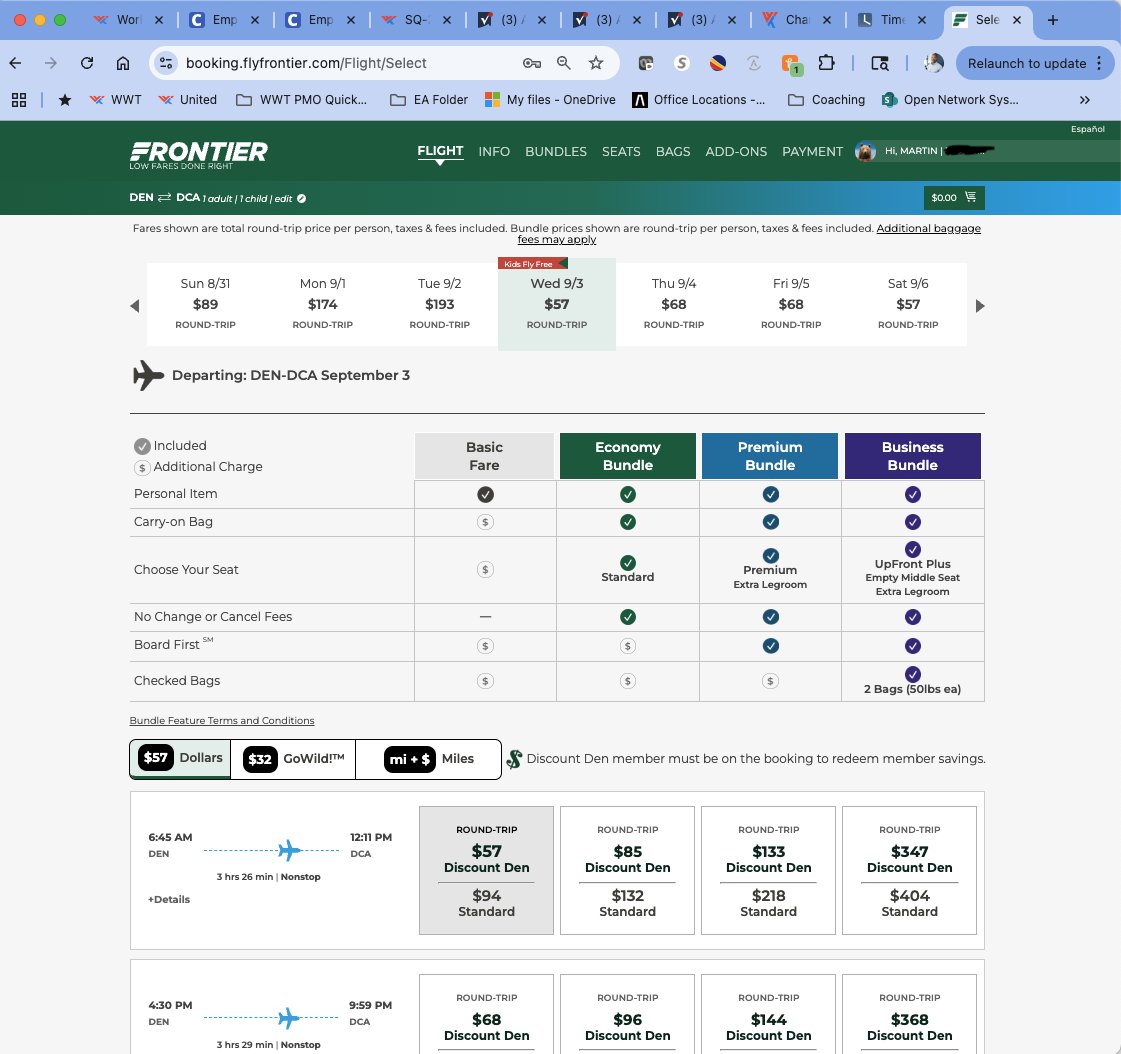Choose $133 Premium Bundle for 6:45 AM flight

(769, 870)
